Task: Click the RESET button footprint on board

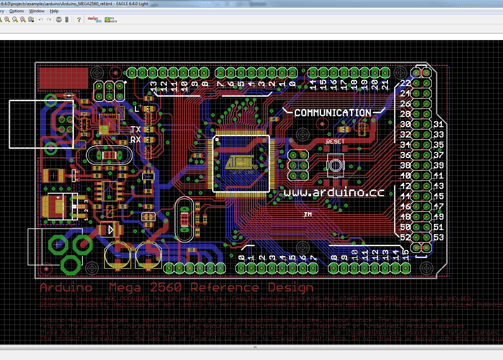Action: click(x=335, y=165)
